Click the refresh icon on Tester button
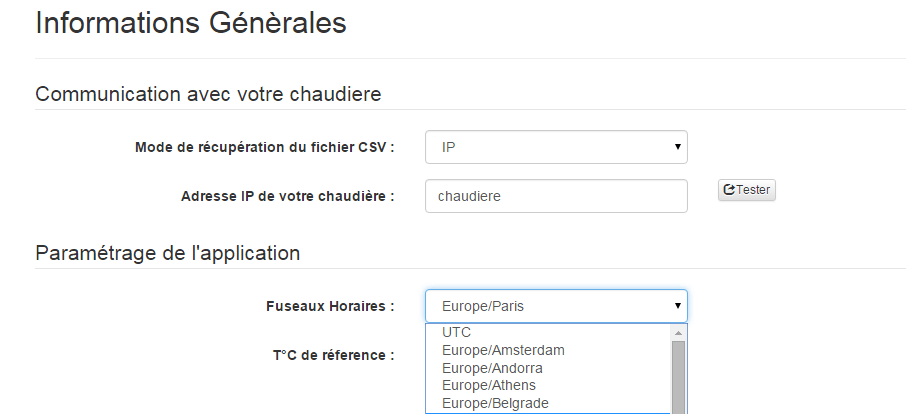The image size is (906, 414). click(729, 190)
